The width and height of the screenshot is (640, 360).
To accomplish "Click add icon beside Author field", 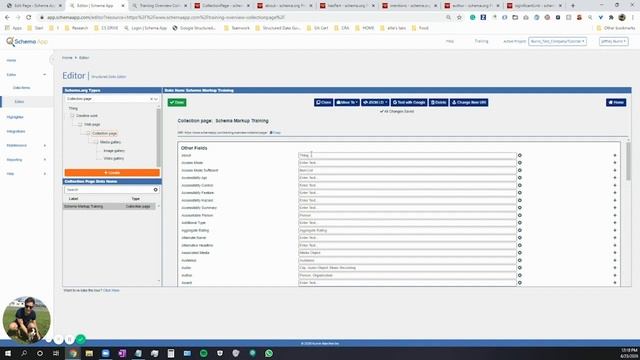I will tap(520, 276).
